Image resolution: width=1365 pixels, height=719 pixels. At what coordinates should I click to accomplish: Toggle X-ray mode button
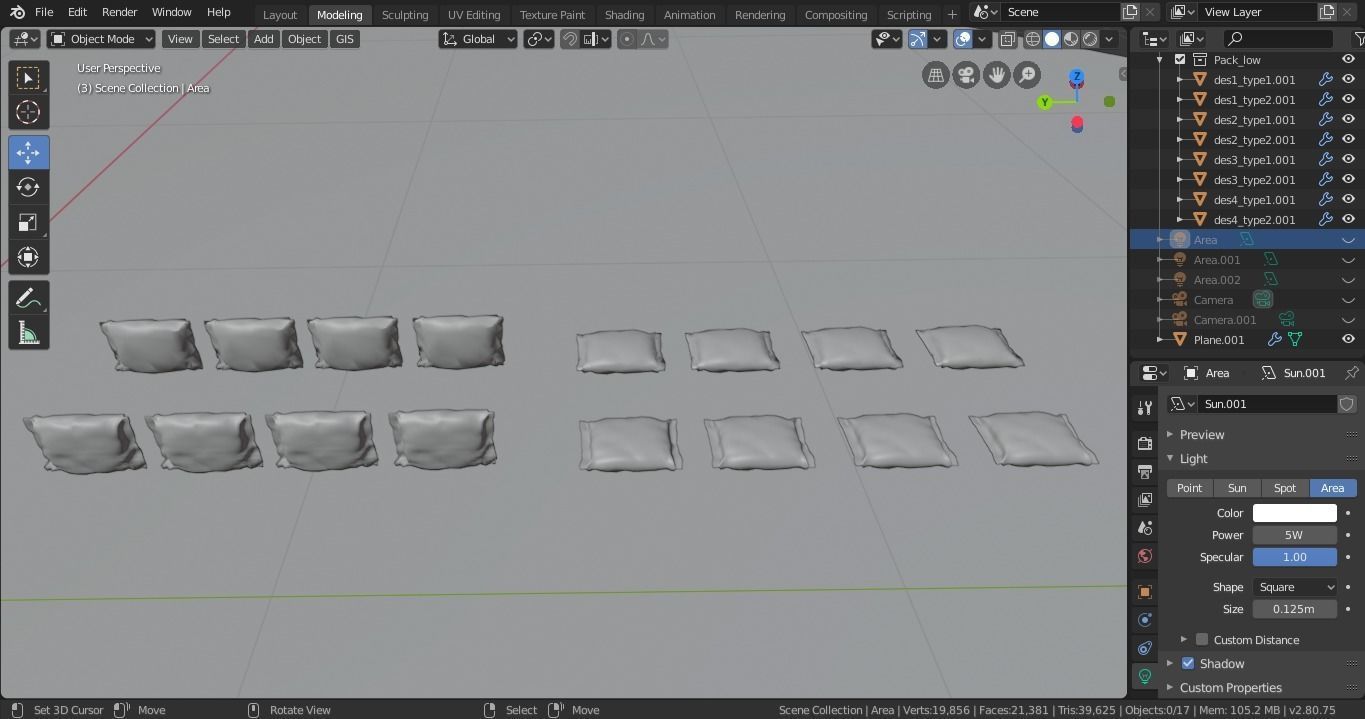point(1008,39)
